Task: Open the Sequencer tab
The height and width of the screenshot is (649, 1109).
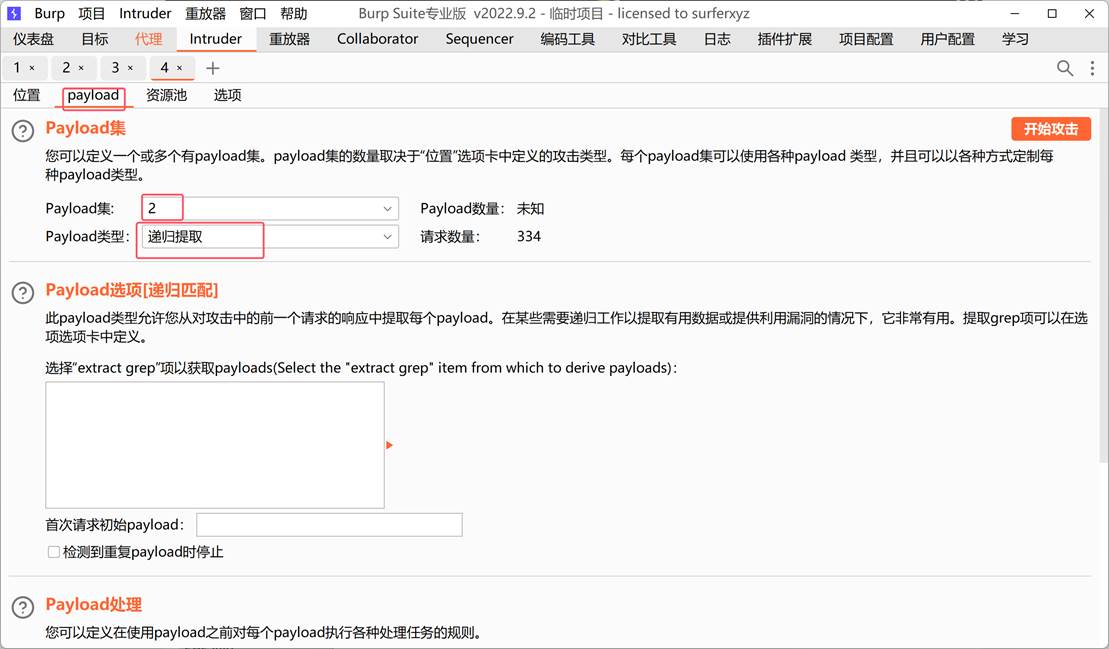Action: pyautogui.click(x=480, y=39)
